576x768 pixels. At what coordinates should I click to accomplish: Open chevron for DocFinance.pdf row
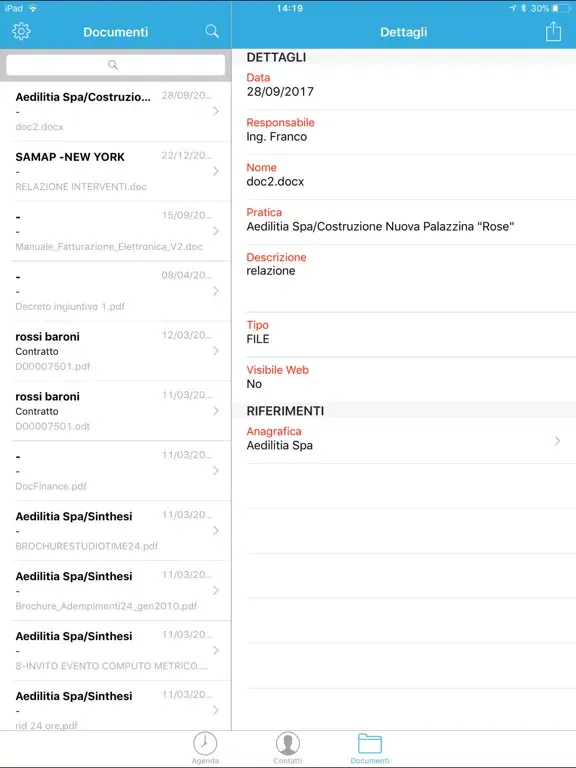coord(216,471)
